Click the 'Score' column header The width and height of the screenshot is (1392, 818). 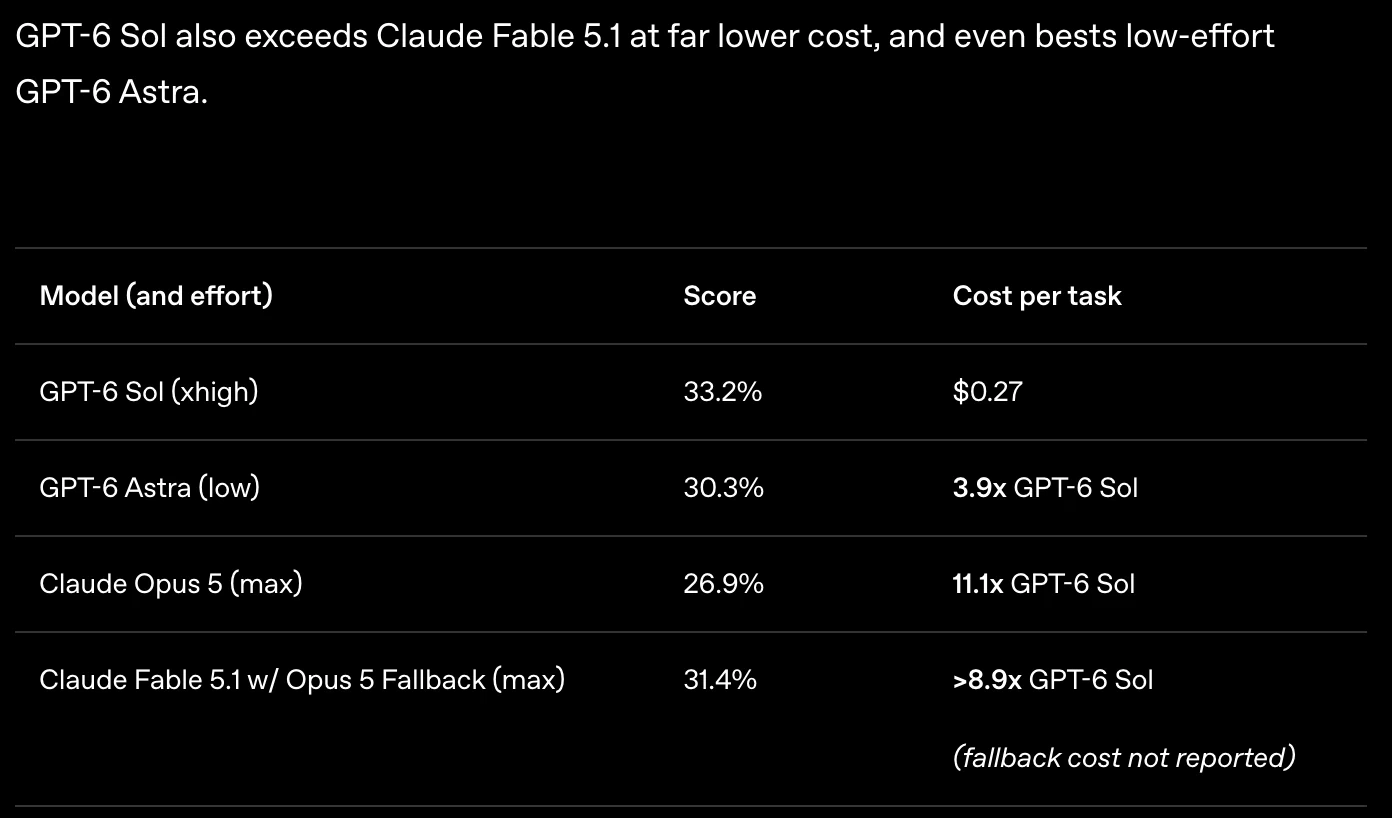pos(720,296)
